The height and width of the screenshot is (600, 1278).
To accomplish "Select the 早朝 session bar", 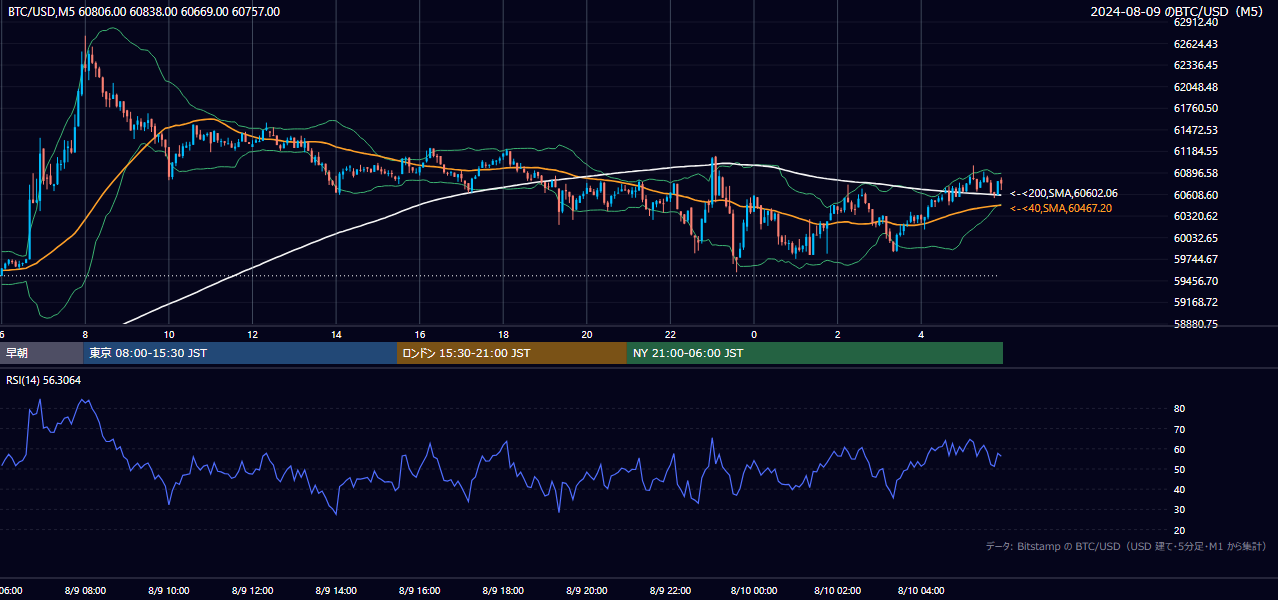I will 42,353.
